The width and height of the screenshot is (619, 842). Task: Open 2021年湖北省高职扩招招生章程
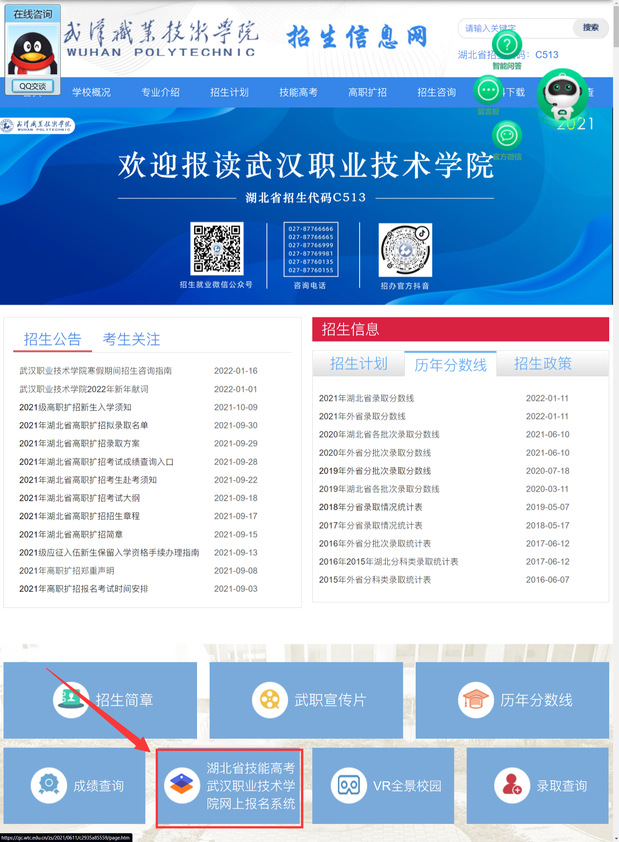point(79,516)
